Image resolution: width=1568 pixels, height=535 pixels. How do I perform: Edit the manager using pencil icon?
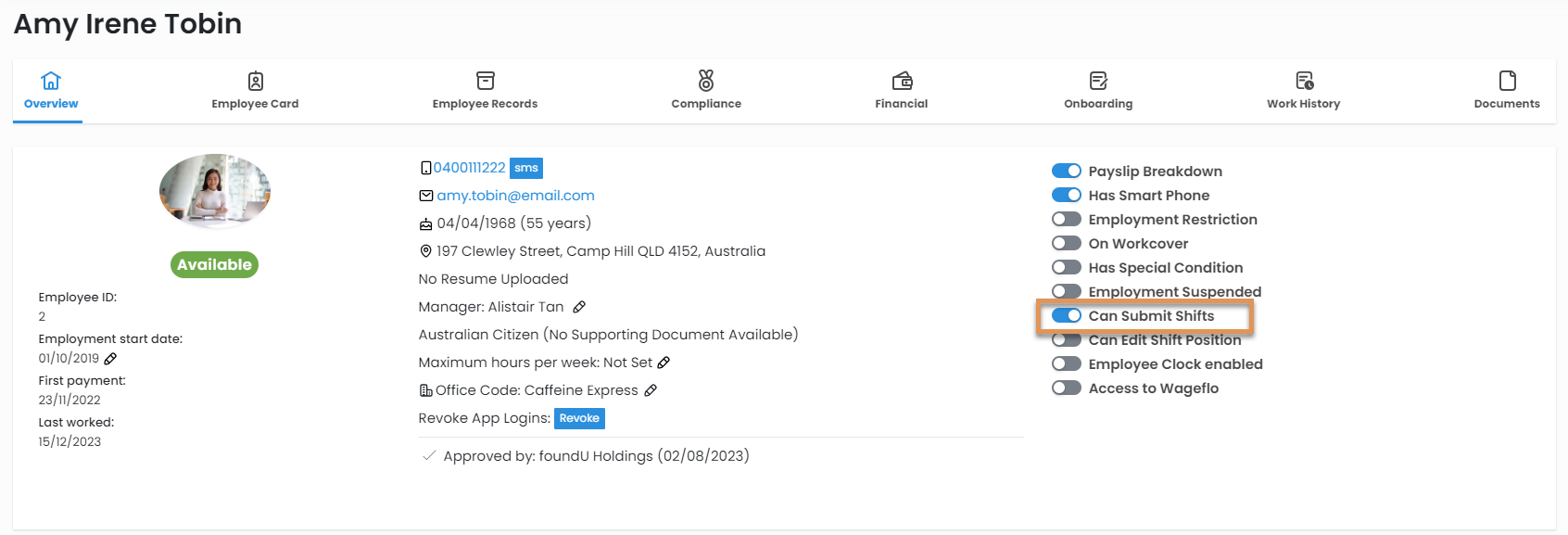579,307
